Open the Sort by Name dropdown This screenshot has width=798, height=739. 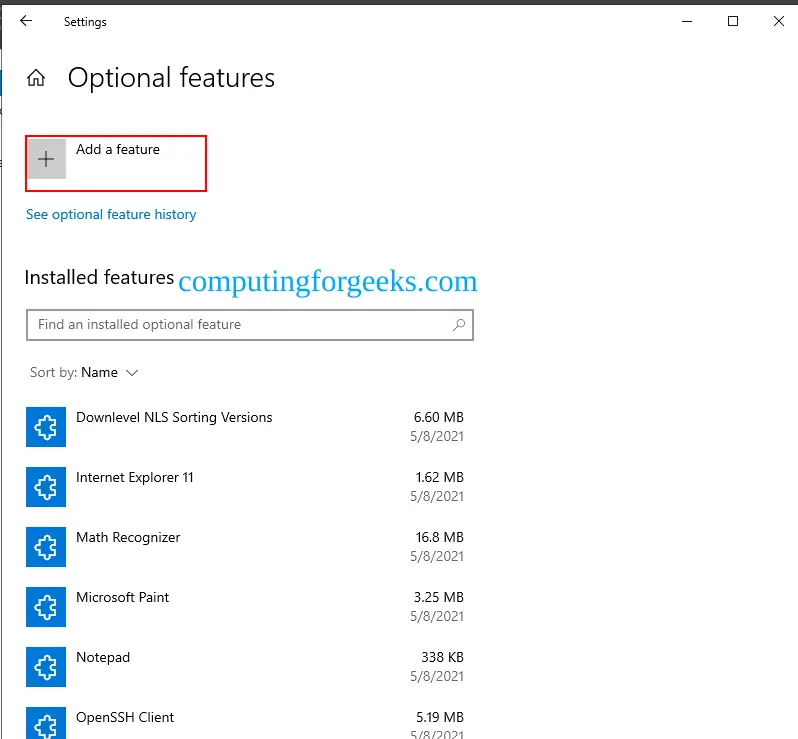click(x=84, y=373)
